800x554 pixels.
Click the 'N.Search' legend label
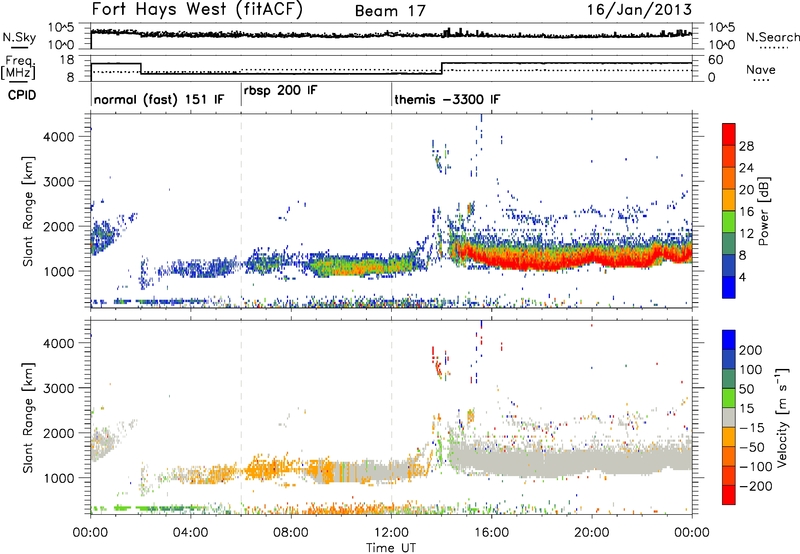(x=772, y=37)
